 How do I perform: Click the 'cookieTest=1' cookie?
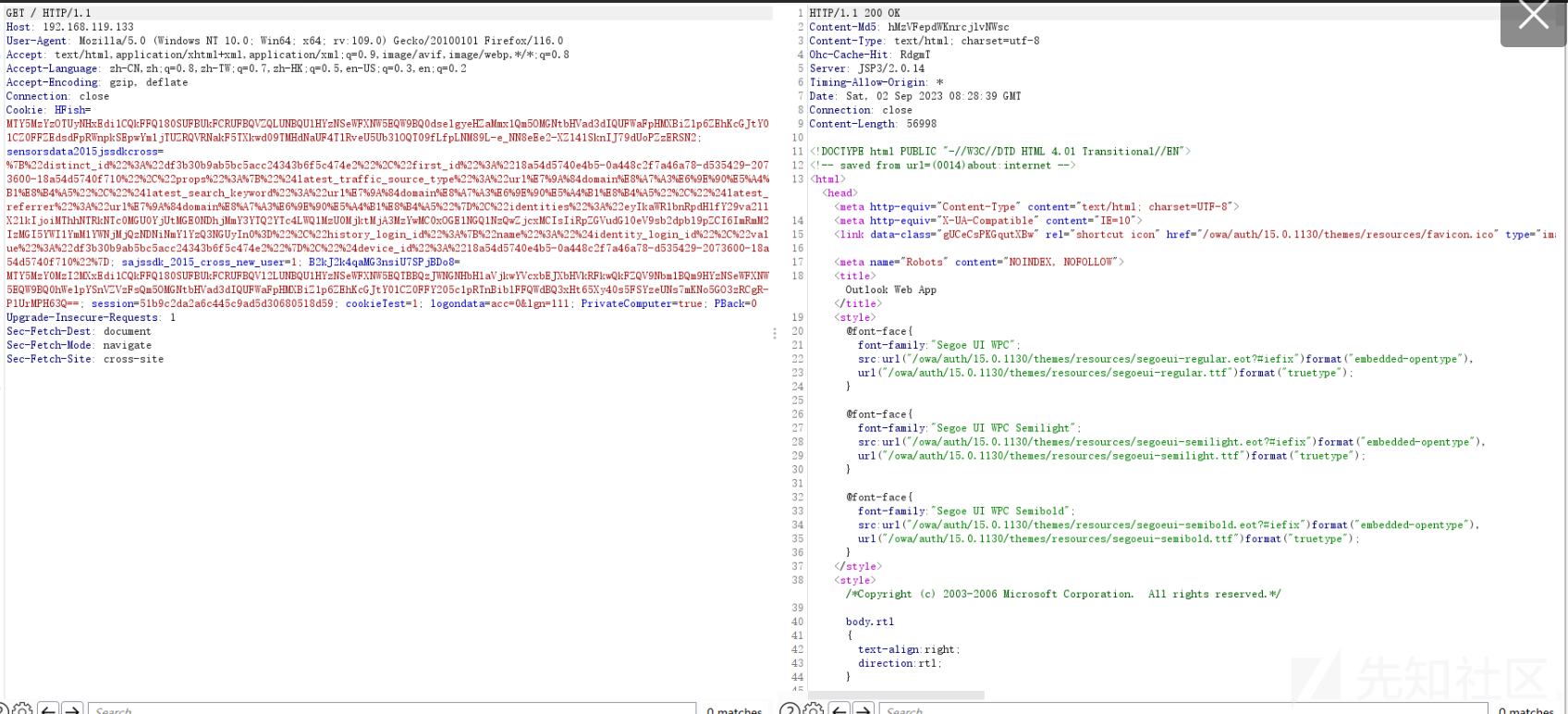point(382,303)
